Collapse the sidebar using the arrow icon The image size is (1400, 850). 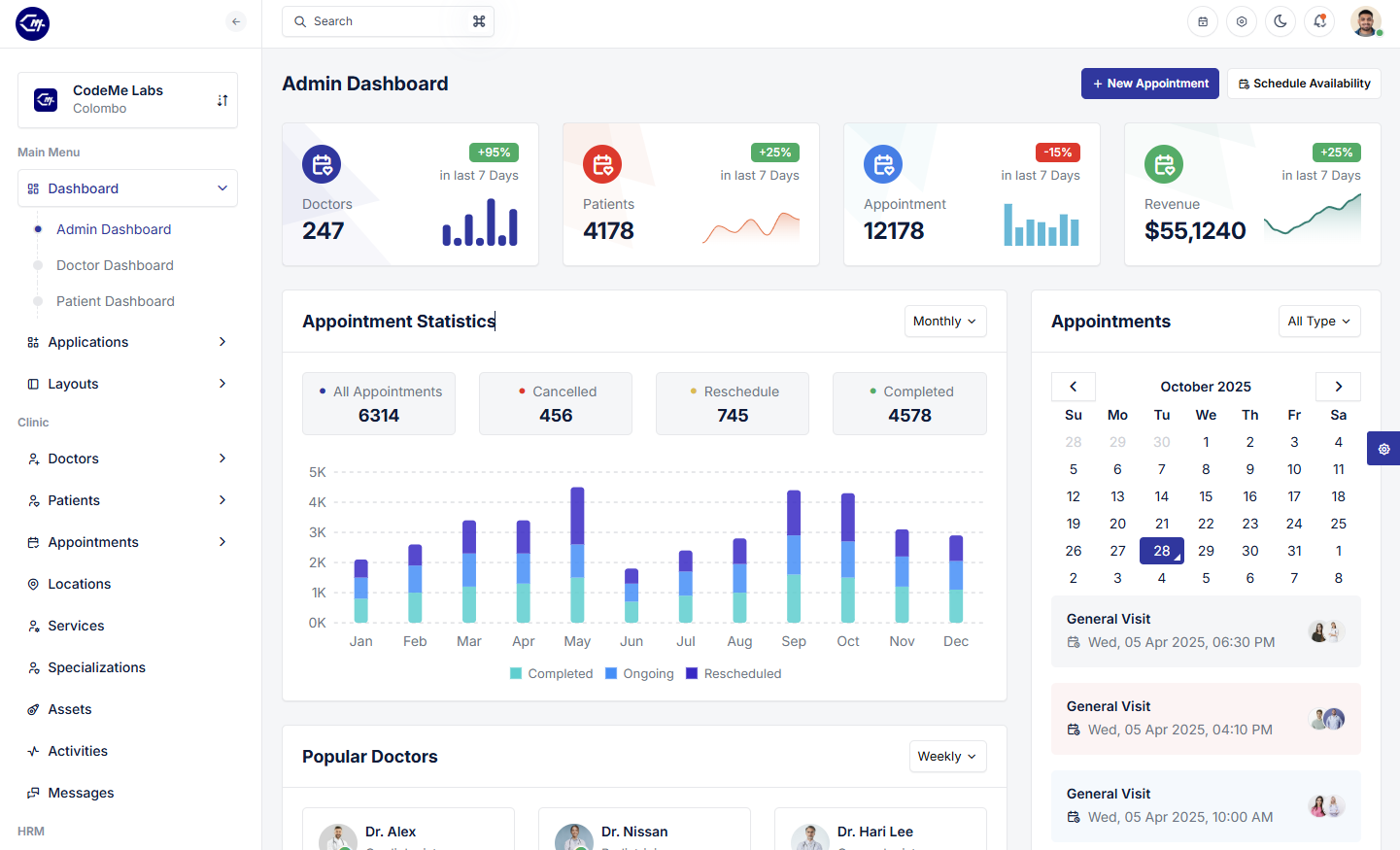[236, 21]
